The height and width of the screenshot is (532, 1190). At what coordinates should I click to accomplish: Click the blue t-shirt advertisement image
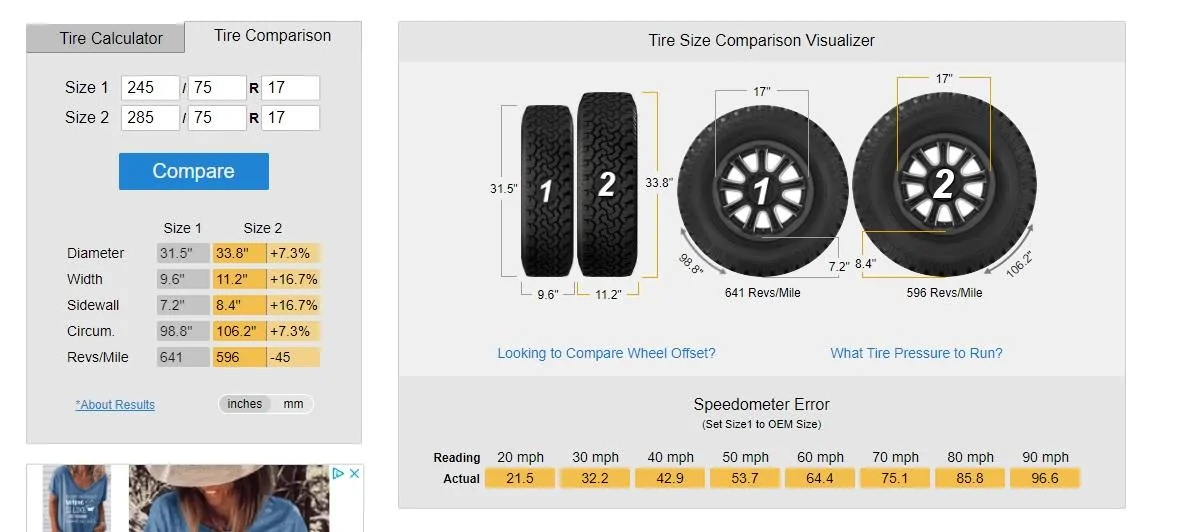[x=77, y=498]
